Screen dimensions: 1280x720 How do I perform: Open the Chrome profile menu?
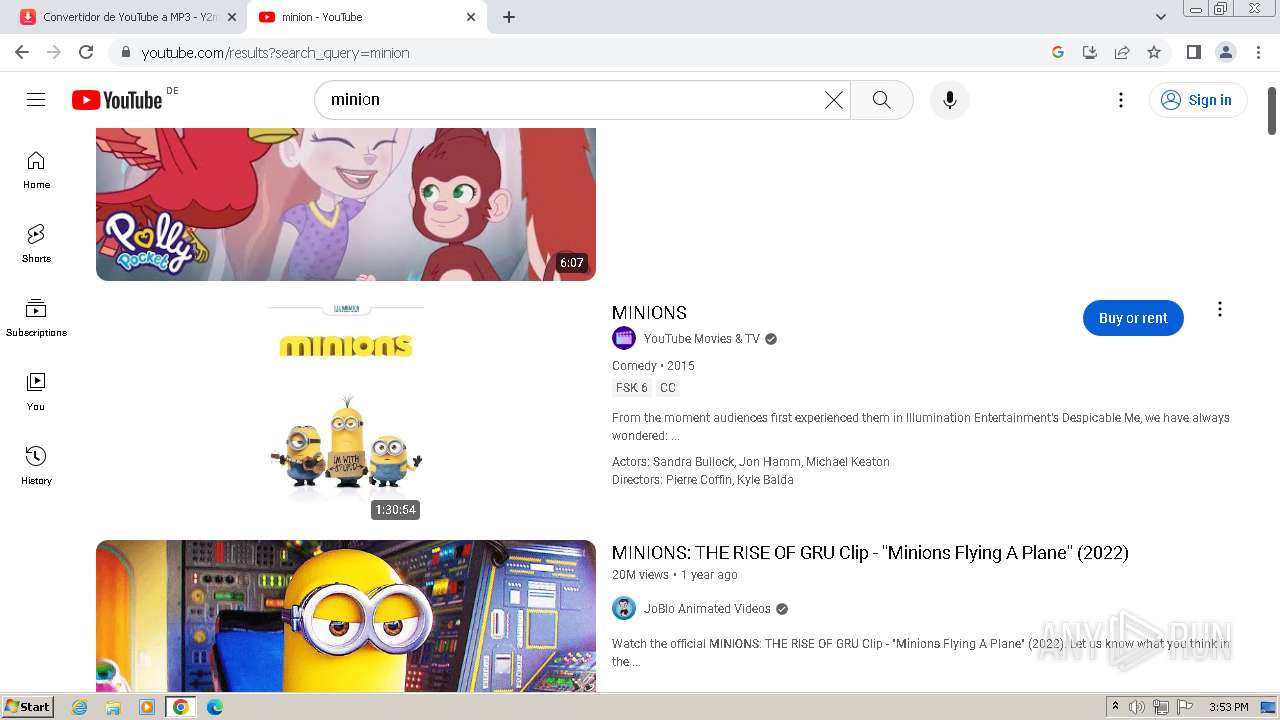pyautogui.click(x=1225, y=52)
